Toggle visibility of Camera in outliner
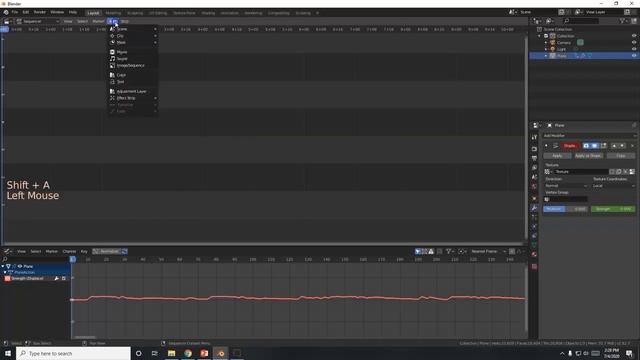The width and height of the screenshot is (640, 360). tap(634, 42)
